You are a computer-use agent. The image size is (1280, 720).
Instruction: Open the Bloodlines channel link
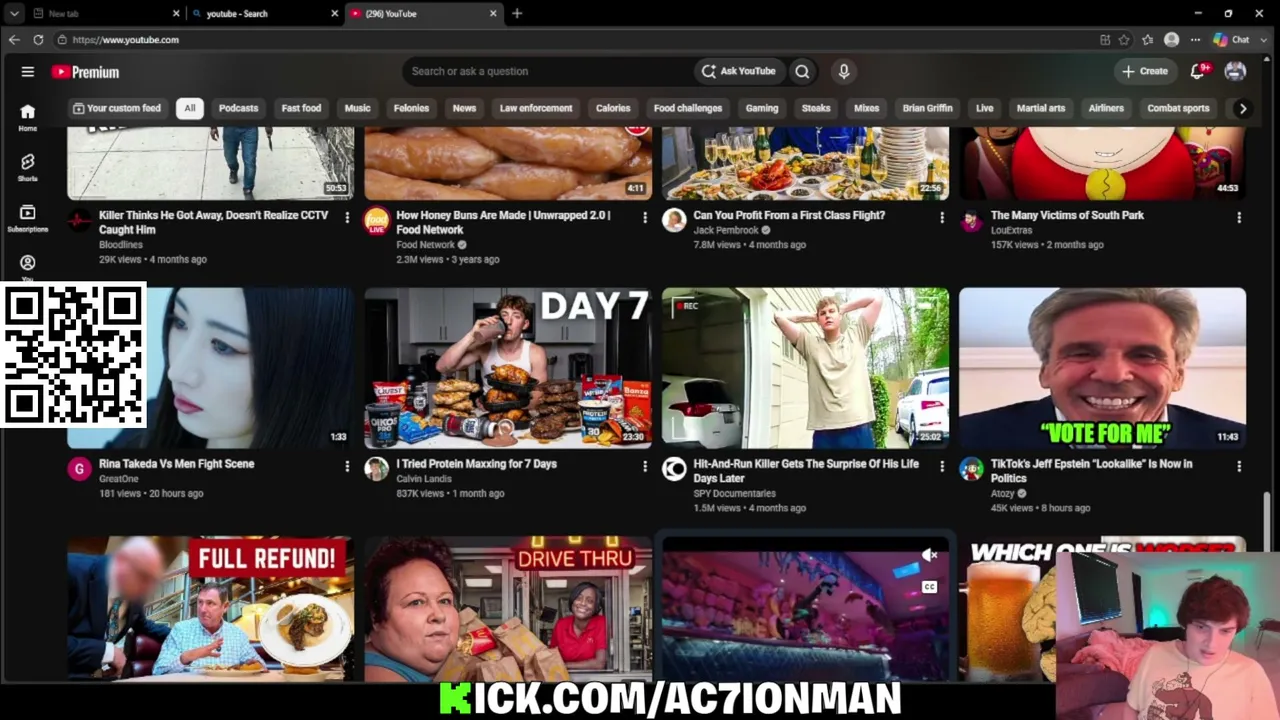pos(121,245)
